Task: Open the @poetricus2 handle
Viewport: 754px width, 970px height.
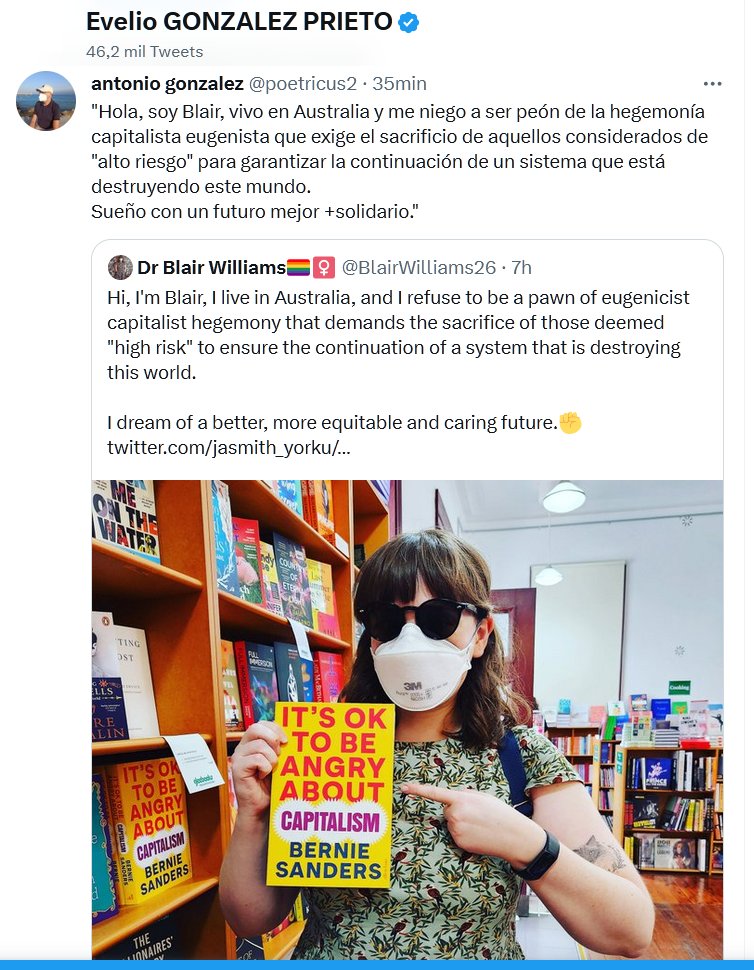Action: [x=302, y=84]
